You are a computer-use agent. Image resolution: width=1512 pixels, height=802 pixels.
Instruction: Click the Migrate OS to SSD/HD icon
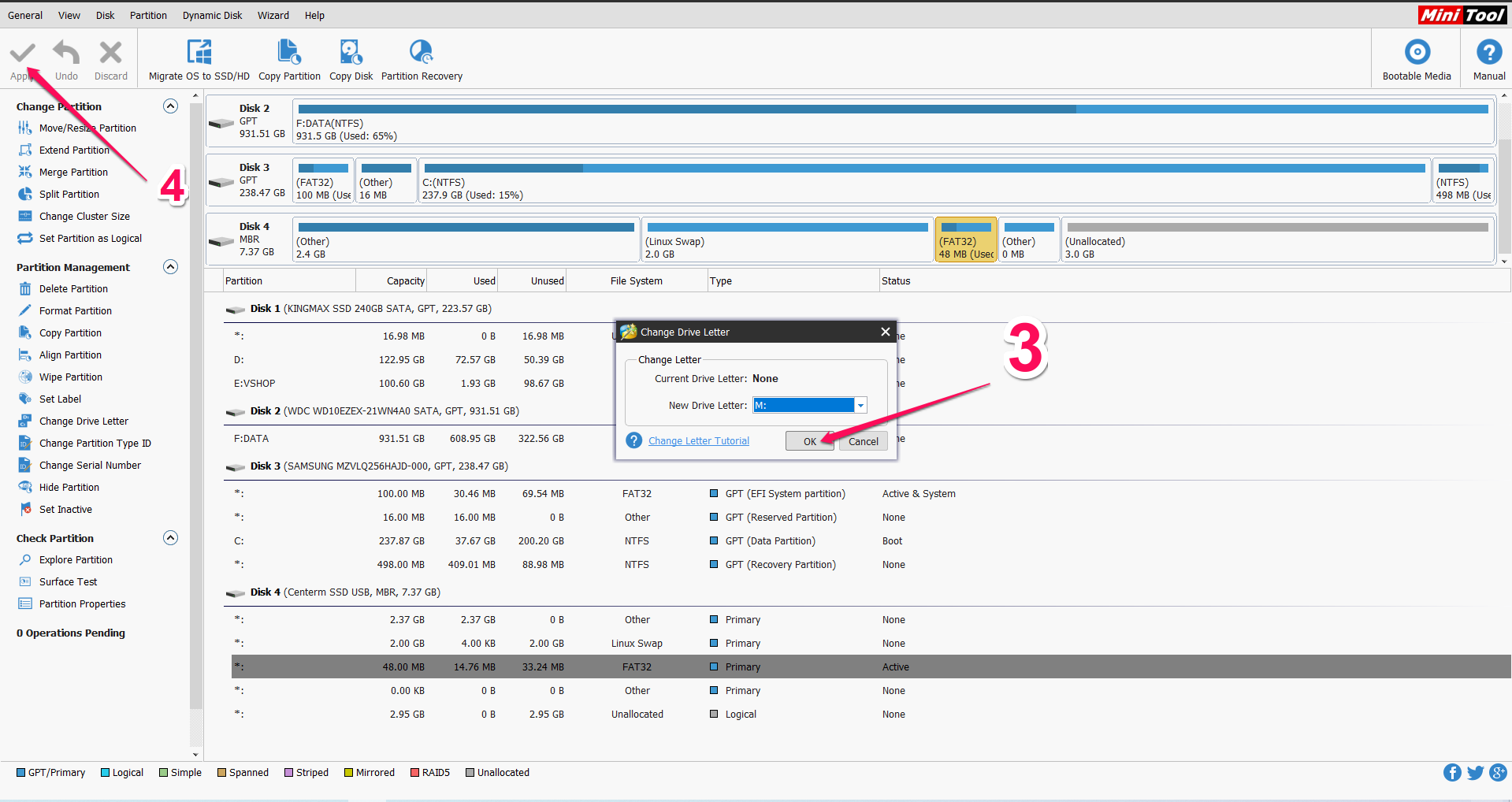(199, 53)
